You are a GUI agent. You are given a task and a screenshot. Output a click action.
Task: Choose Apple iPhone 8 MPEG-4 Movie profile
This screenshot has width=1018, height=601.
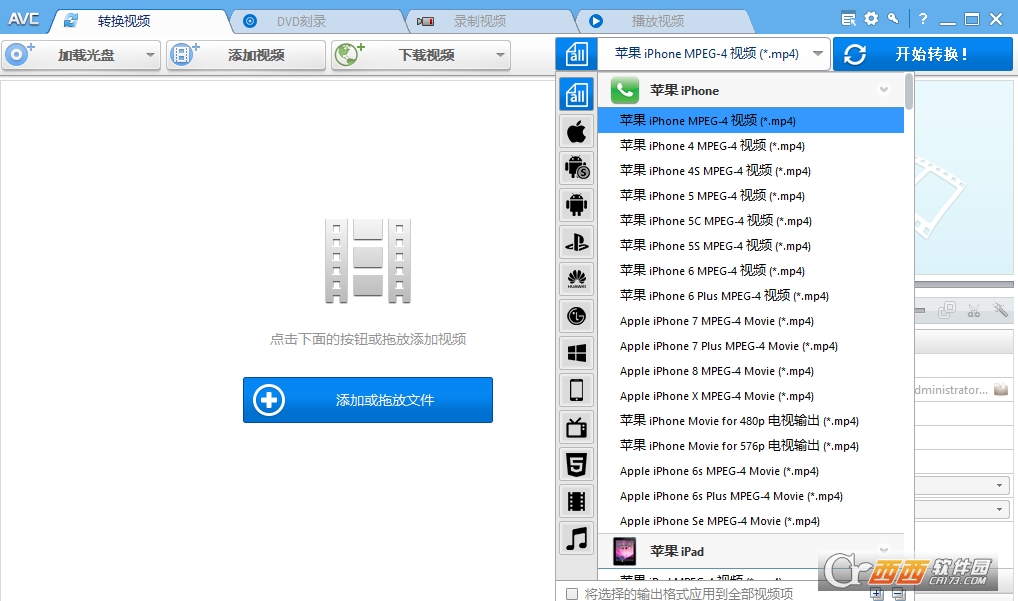click(x=751, y=371)
